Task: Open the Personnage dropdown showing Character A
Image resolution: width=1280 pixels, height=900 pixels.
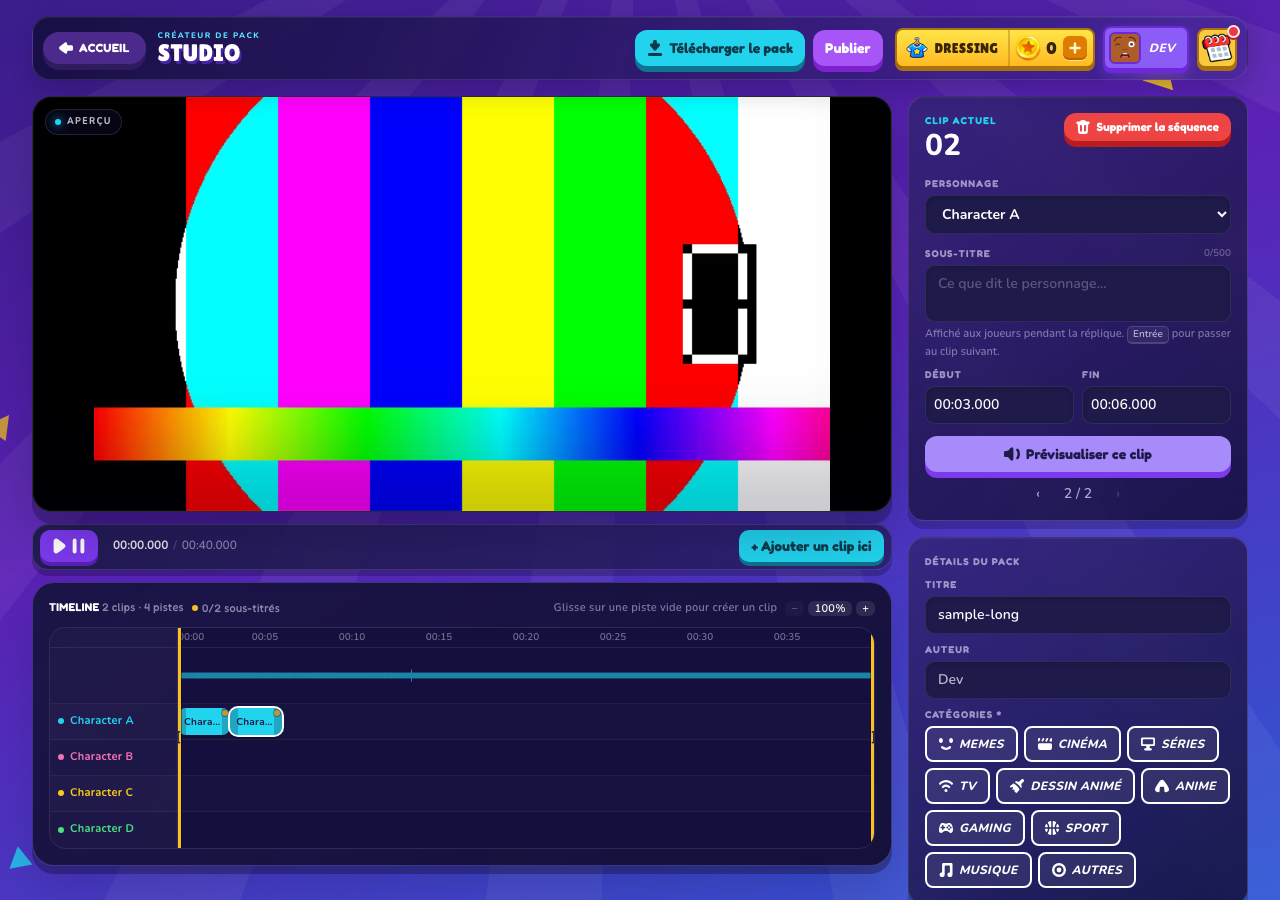Action: point(1078,214)
